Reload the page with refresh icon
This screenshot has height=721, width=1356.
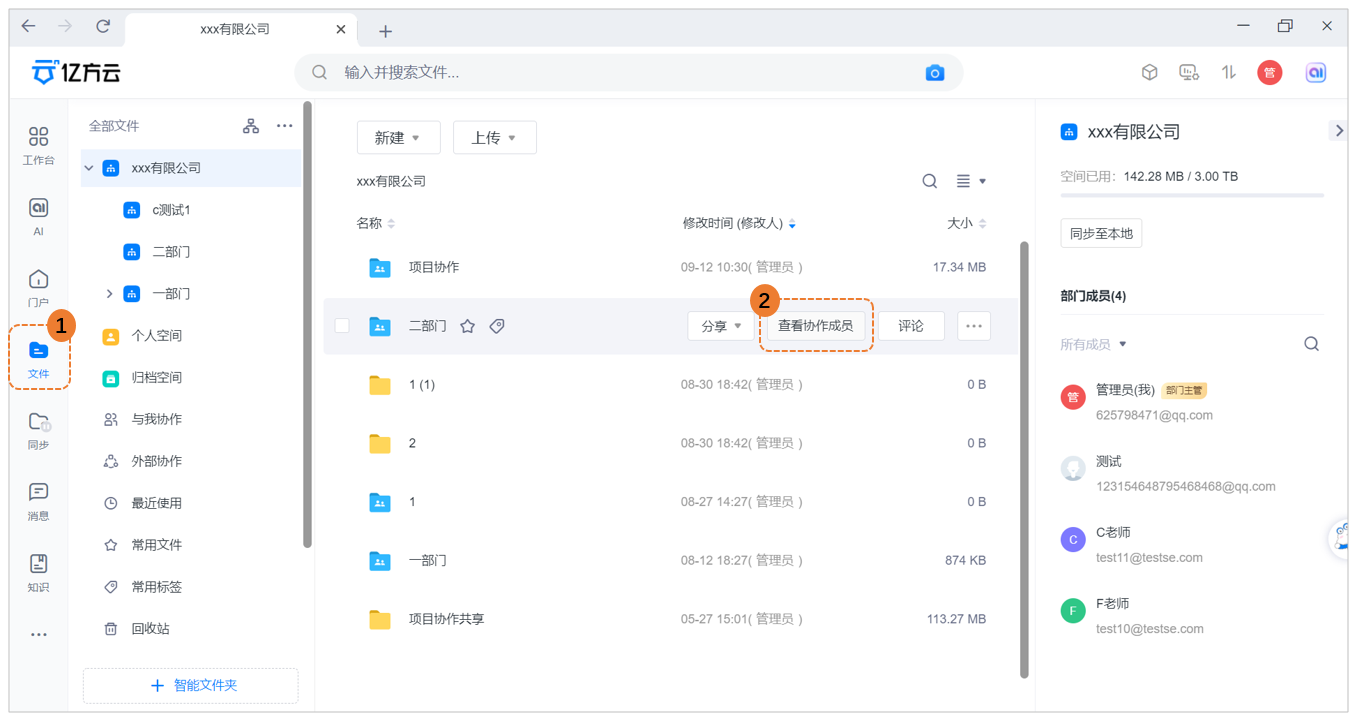tap(103, 27)
